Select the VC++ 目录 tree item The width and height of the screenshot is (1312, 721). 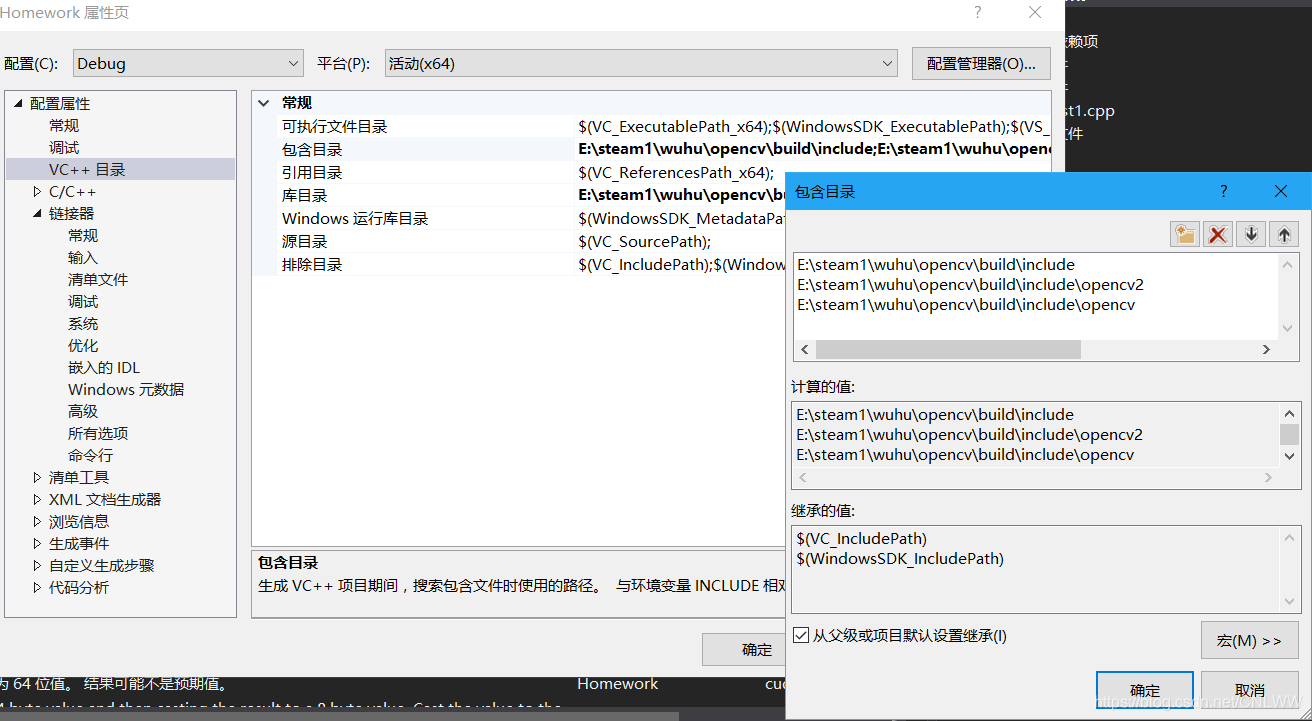coord(87,170)
